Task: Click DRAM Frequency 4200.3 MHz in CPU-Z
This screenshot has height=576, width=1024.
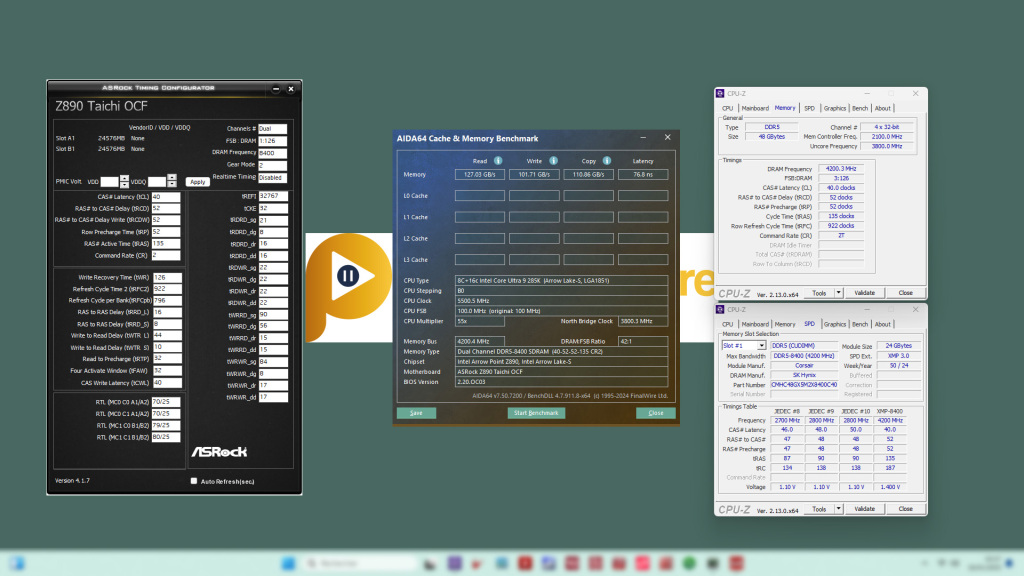Action: (x=841, y=168)
